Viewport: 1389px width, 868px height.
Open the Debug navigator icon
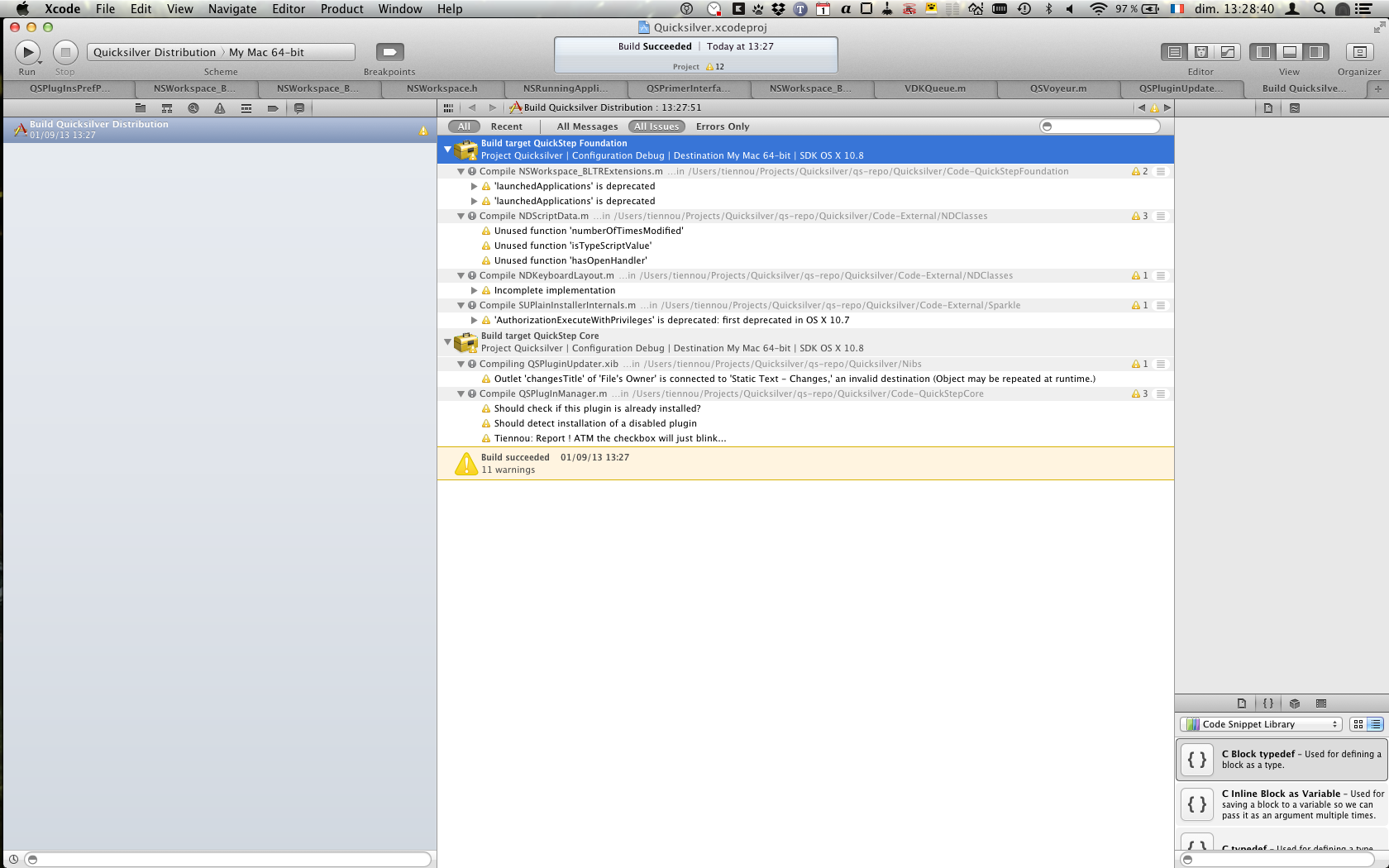pyautogui.click(x=246, y=108)
